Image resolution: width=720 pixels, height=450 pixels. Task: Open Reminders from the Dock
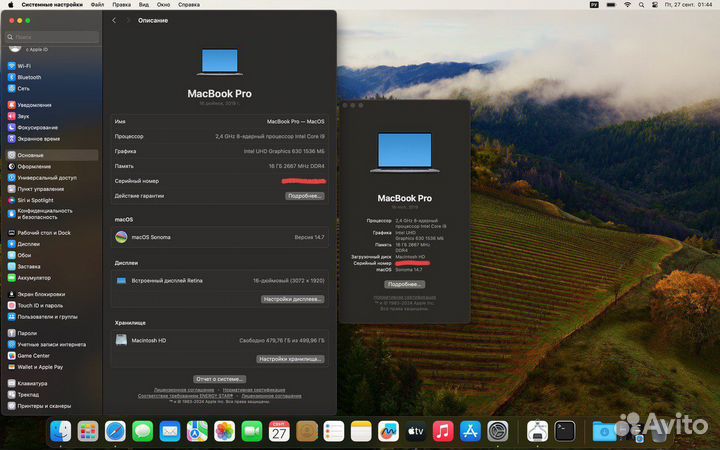point(334,431)
